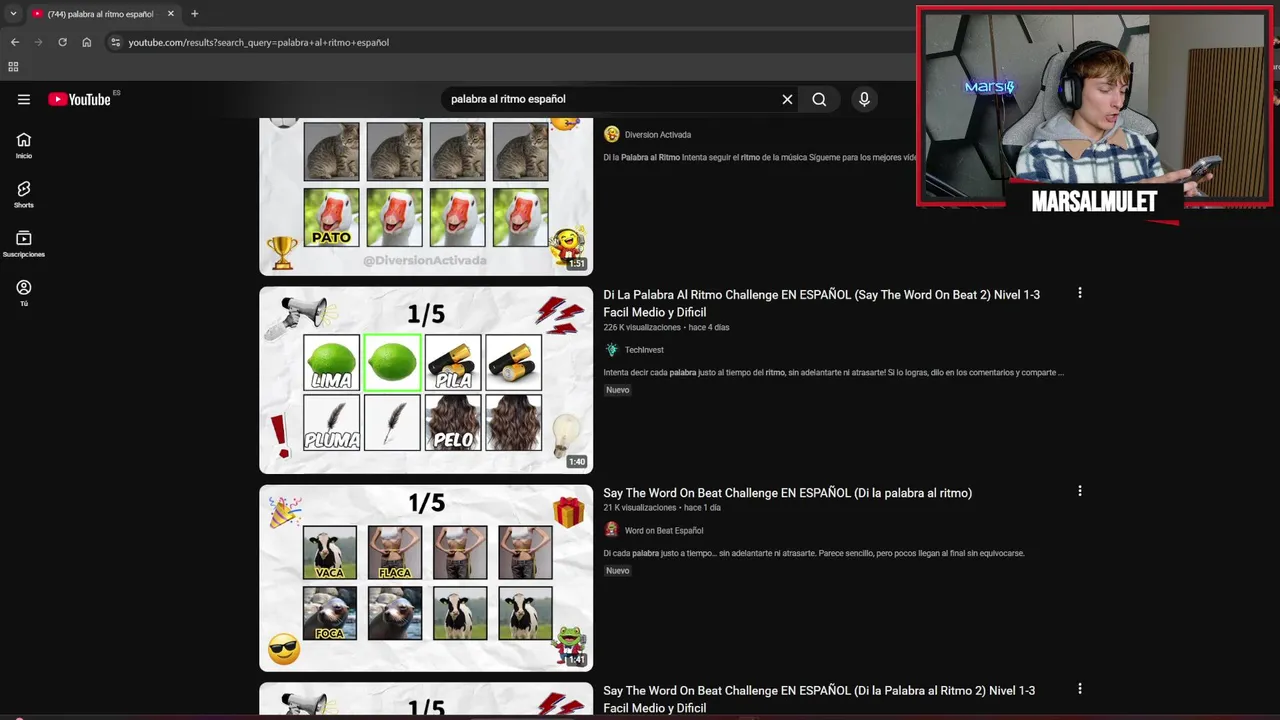Open the YouTube hamburger guide menu

click(24, 99)
